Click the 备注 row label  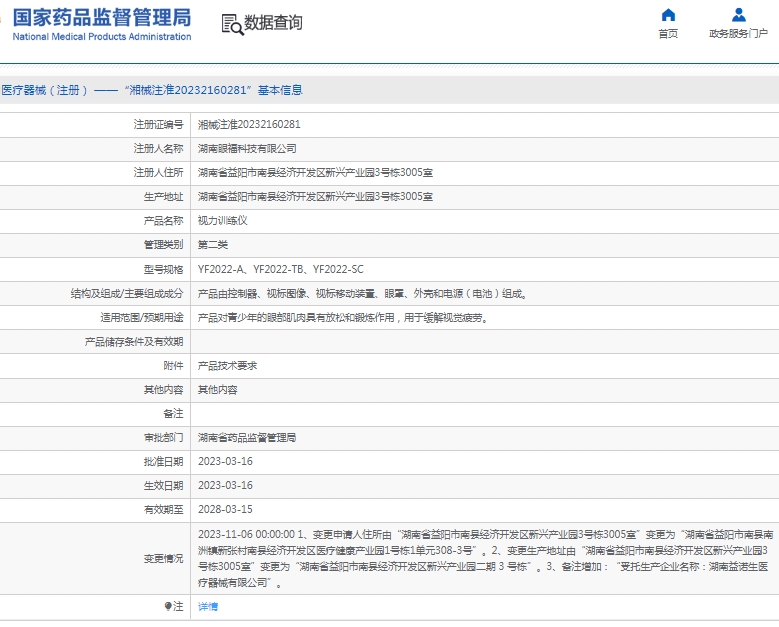(173, 413)
